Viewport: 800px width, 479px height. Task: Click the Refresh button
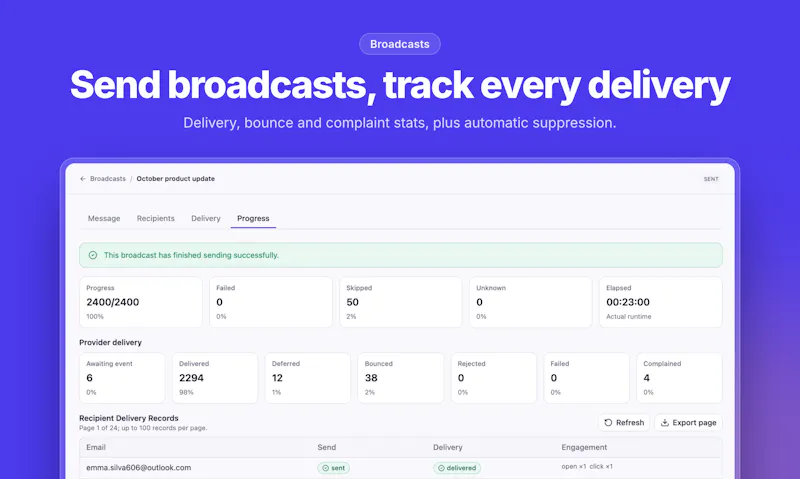tap(624, 422)
